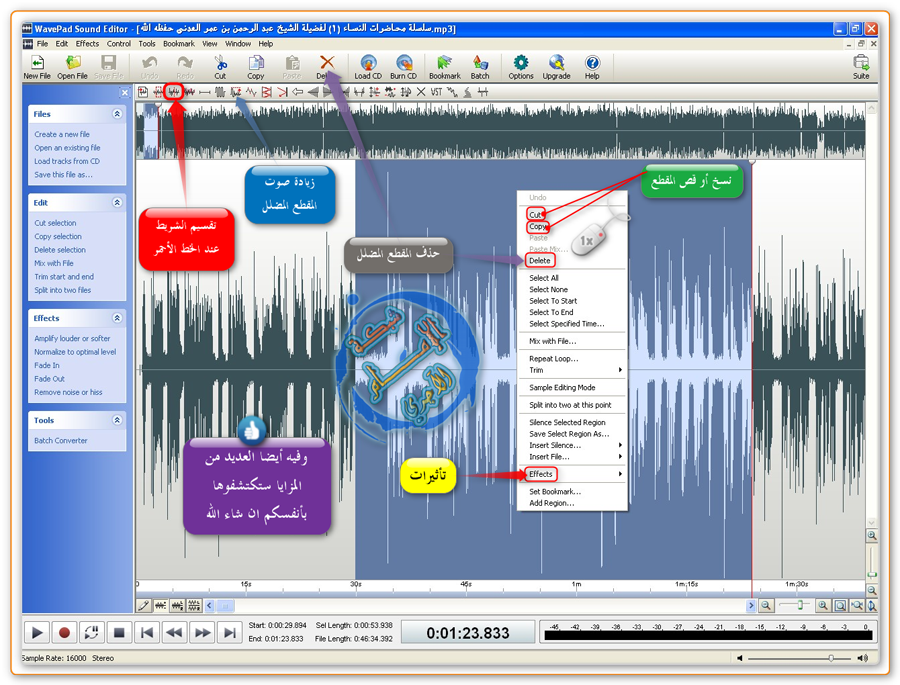Jump to start with skip-back button
This screenshot has width=900, height=685.
coord(147,633)
